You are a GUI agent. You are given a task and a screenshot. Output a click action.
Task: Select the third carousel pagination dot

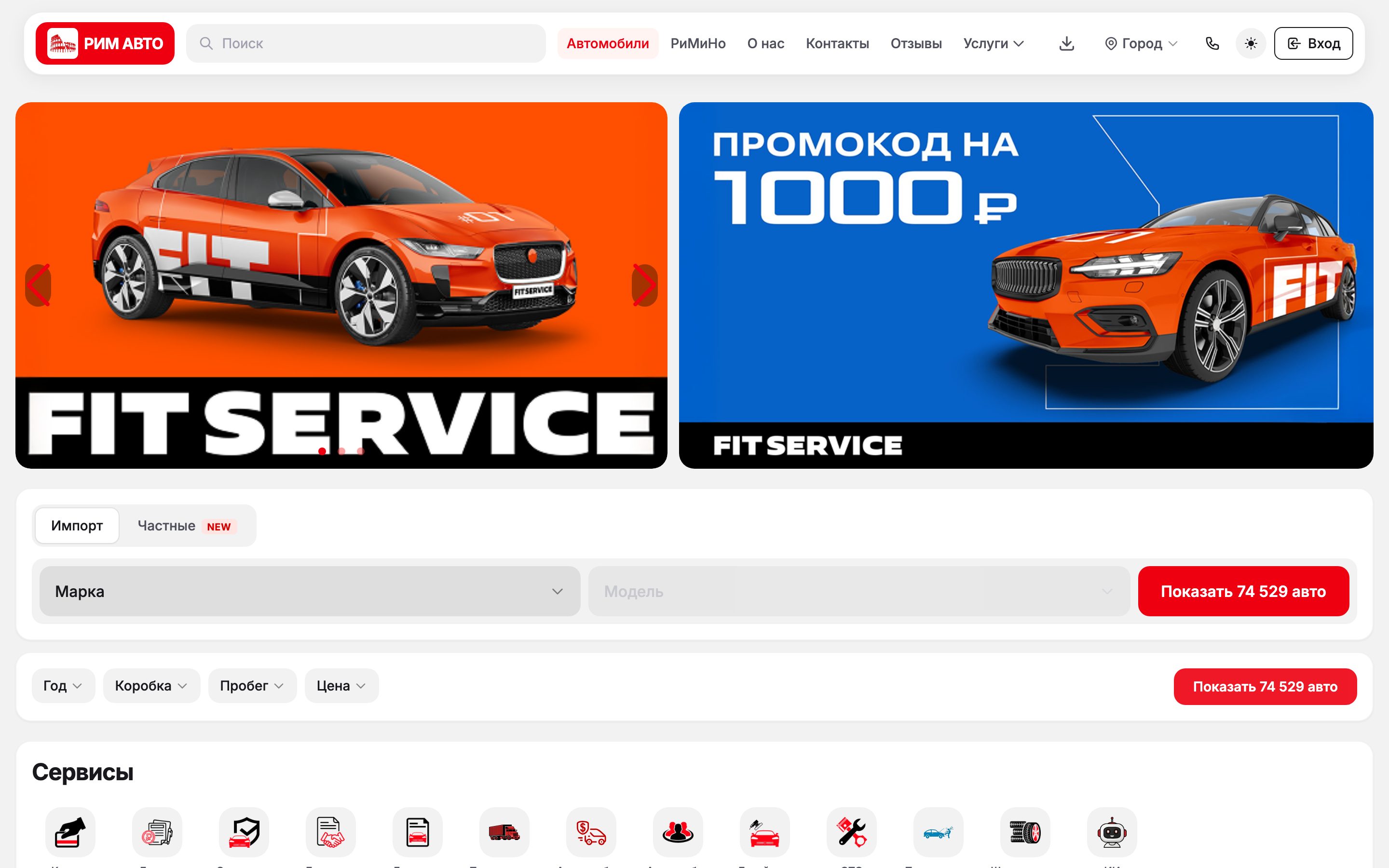[x=360, y=451]
